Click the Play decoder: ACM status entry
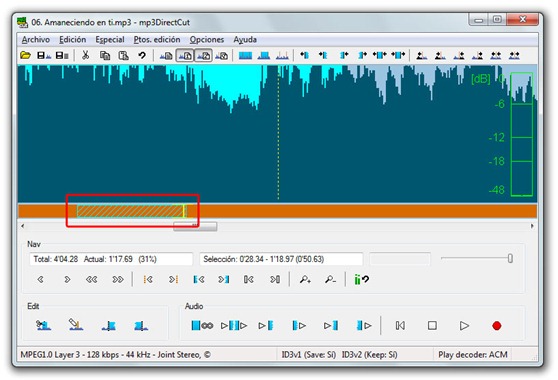This screenshot has width=558, height=380. [473, 355]
